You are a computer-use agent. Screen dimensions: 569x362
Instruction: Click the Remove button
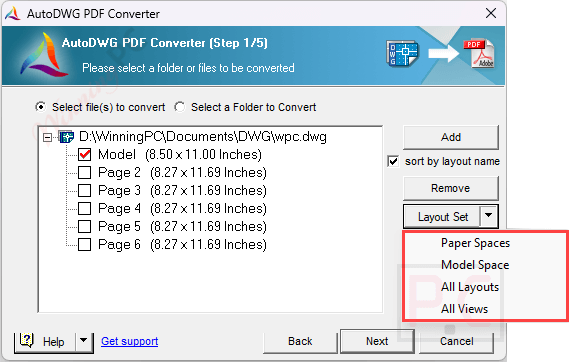(x=451, y=188)
